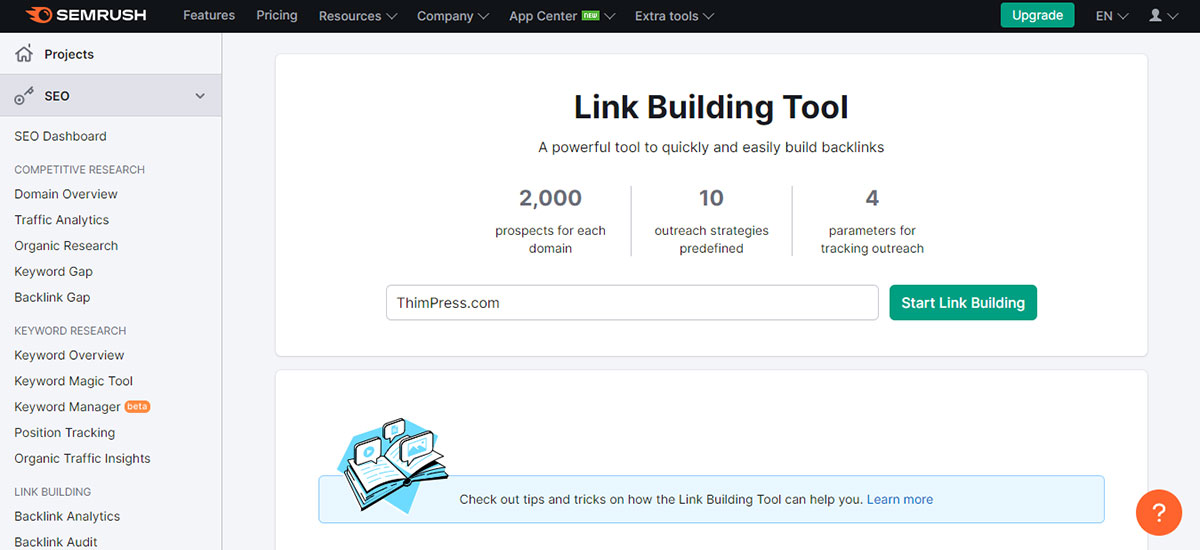The image size is (1200, 550).
Task: Collapse the SEO section chevron
Action: point(200,96)
